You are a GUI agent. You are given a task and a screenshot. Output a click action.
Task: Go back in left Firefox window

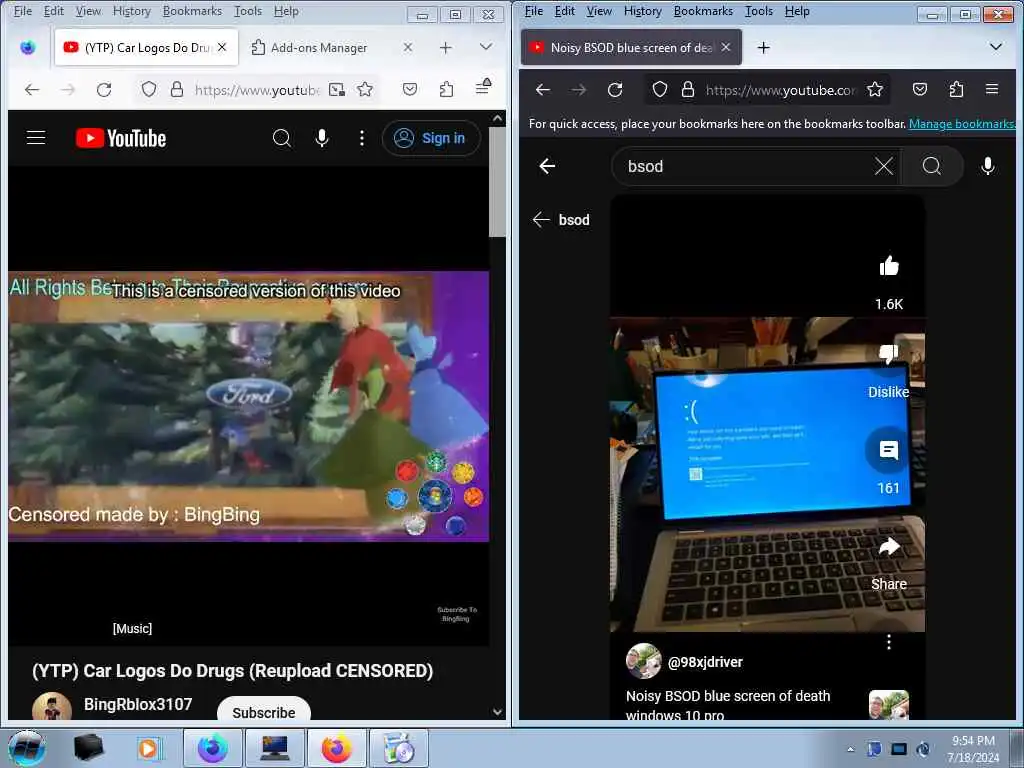coord(32,89)
